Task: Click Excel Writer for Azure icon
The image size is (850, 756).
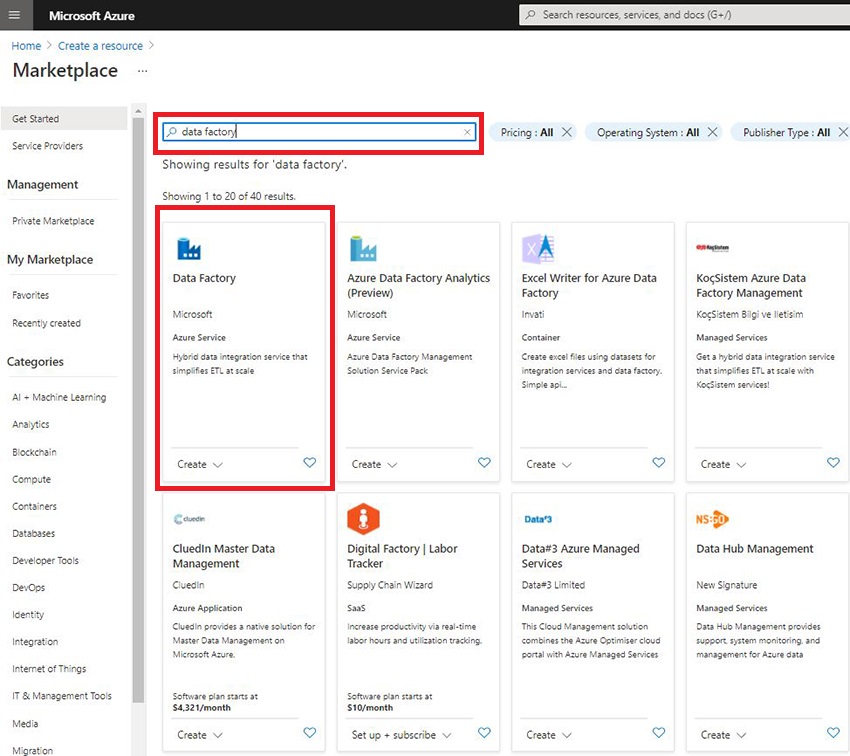Action: 538,248
